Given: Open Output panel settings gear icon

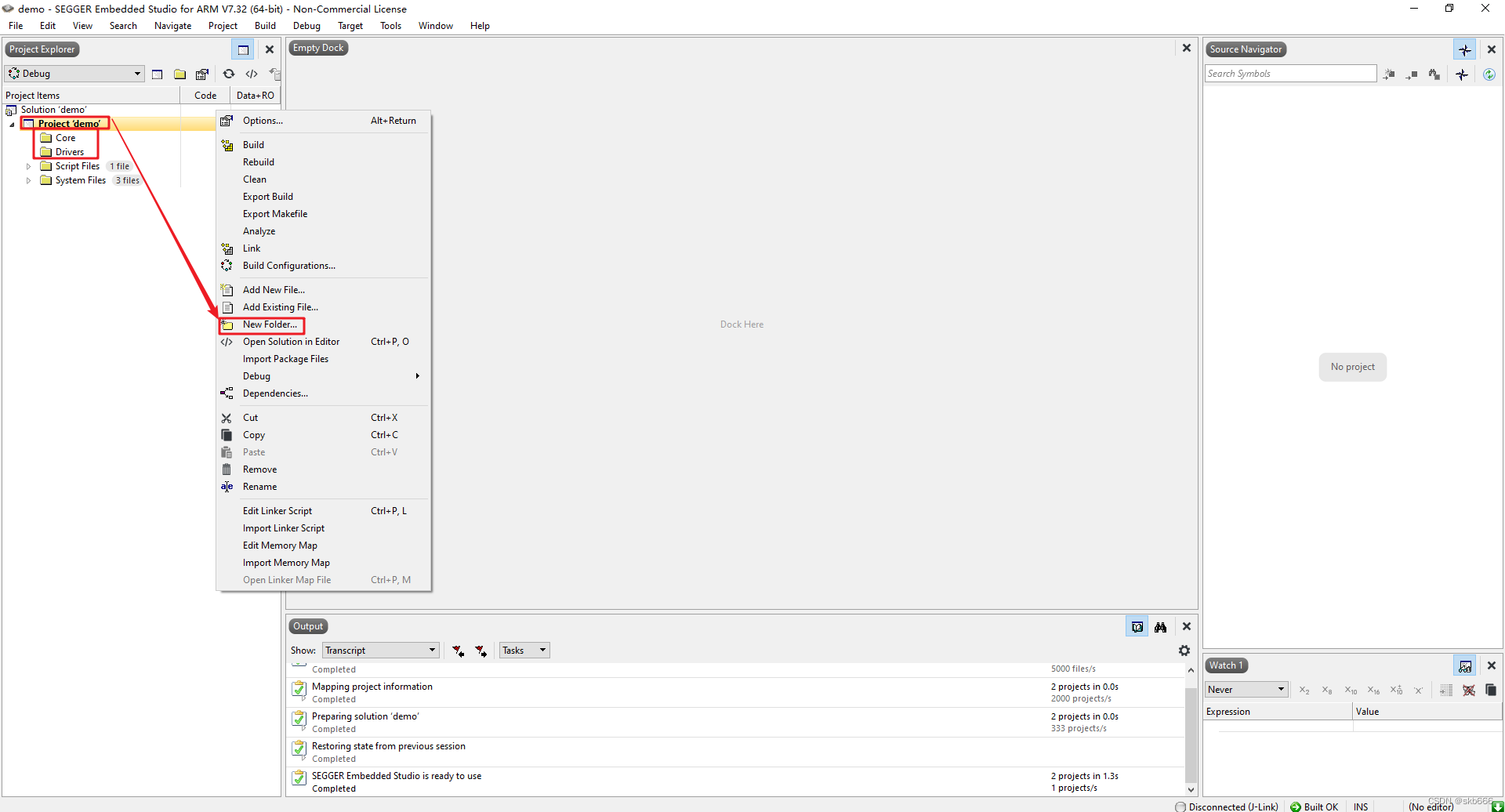Looking at the screenshot, I should pos(1184,651).
